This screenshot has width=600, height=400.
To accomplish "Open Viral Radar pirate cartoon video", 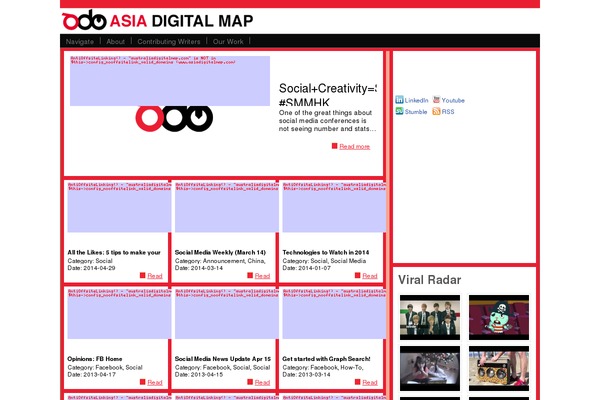I will click(499, 317).
